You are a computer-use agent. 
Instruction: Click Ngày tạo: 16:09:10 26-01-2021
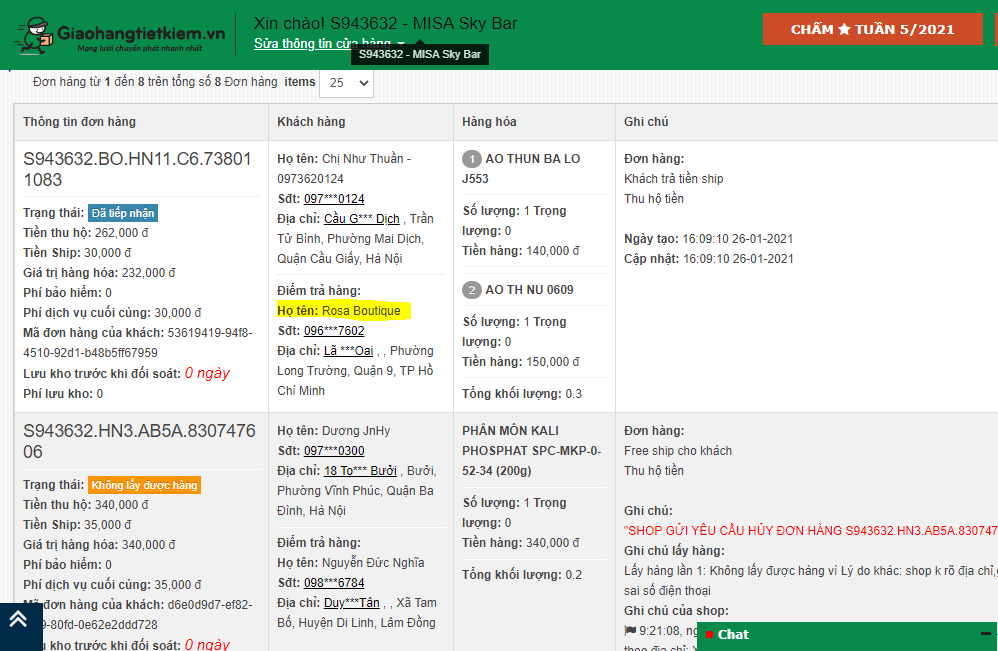pyautogui.click(x=708, y=239)
